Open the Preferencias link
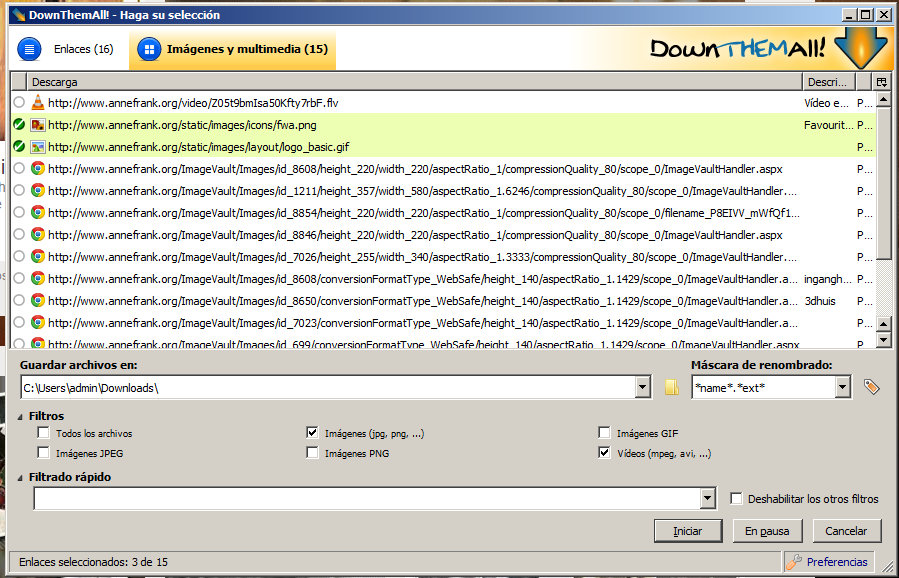Screen dimensions: 899x578 [837, 562]
